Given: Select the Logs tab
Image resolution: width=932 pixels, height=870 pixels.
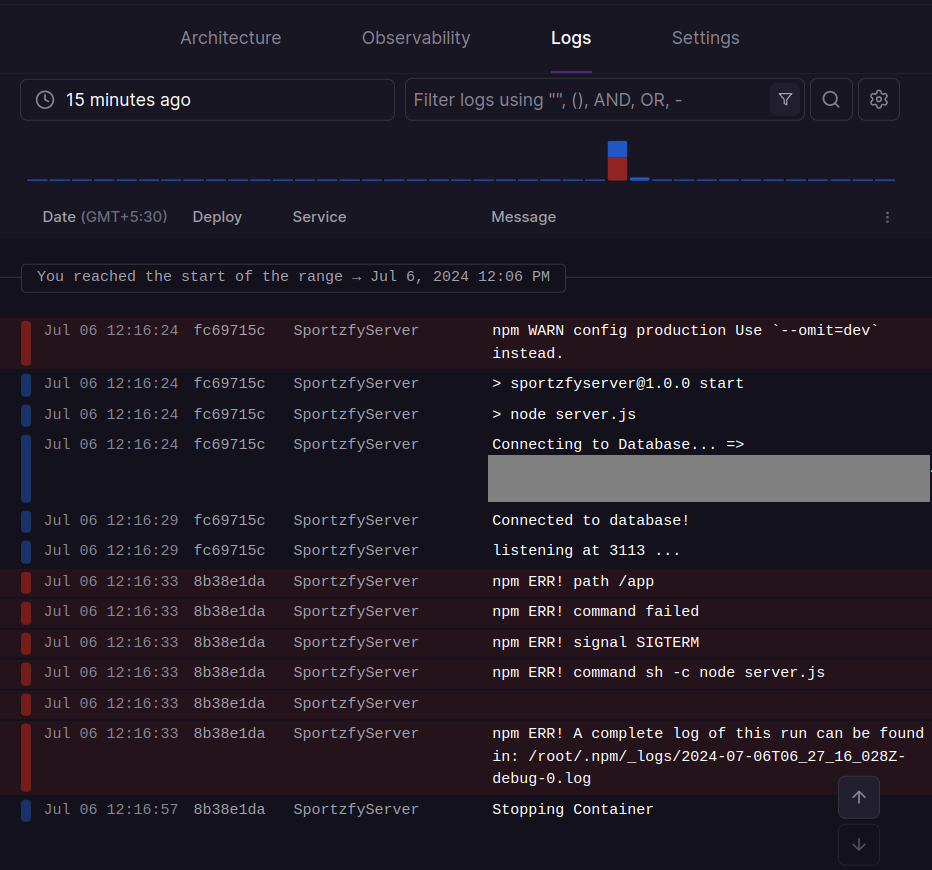Looking at the screenshot, I should tap(571, 38).
